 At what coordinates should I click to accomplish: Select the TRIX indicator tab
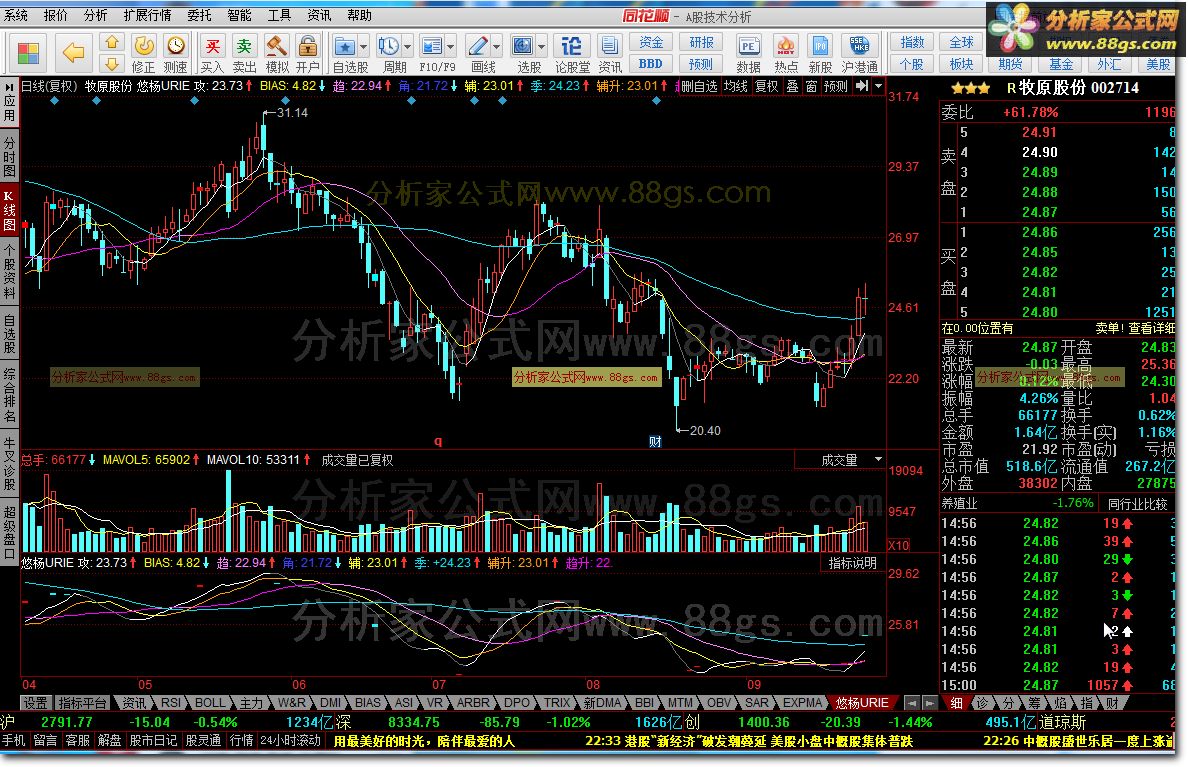(x=557, y=703)
